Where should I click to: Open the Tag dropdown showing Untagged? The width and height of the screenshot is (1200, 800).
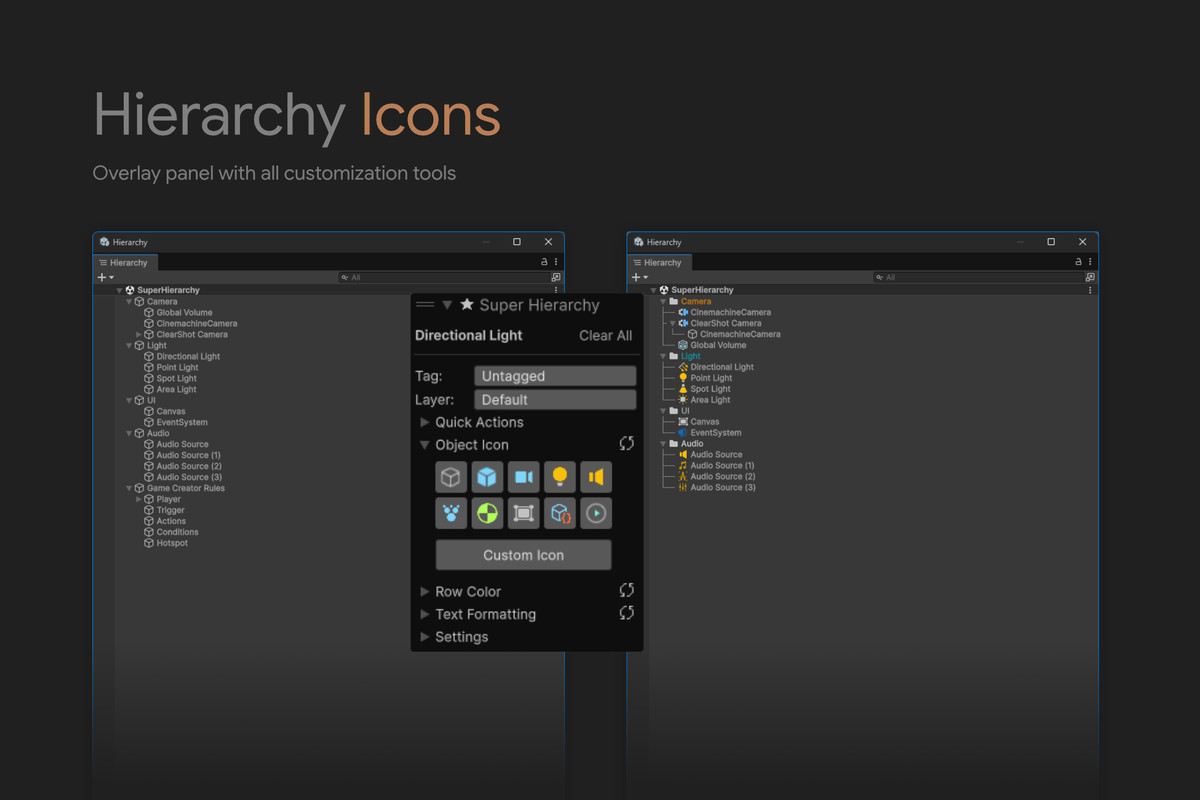pyautogui.click(x=555, y=376)
